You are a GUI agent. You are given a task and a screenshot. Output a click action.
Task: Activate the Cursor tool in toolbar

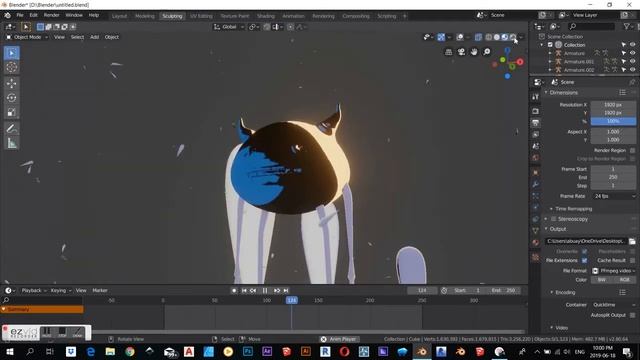(x=11, y=67)
